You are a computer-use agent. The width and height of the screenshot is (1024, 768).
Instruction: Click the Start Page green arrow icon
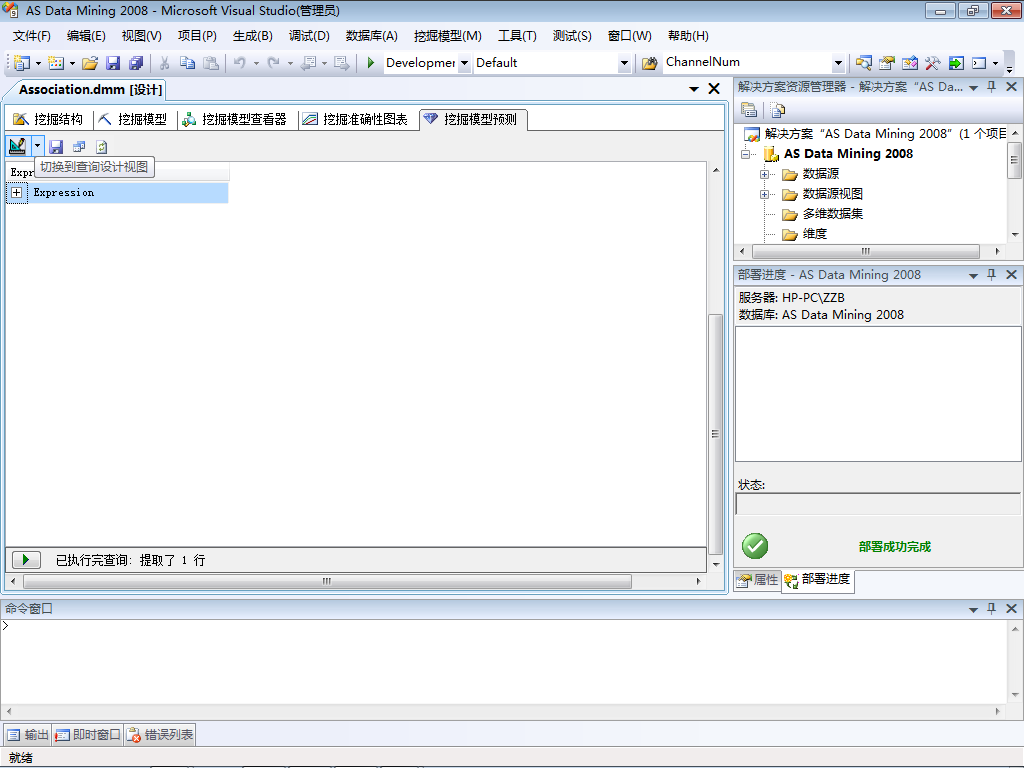click(956, 63)
